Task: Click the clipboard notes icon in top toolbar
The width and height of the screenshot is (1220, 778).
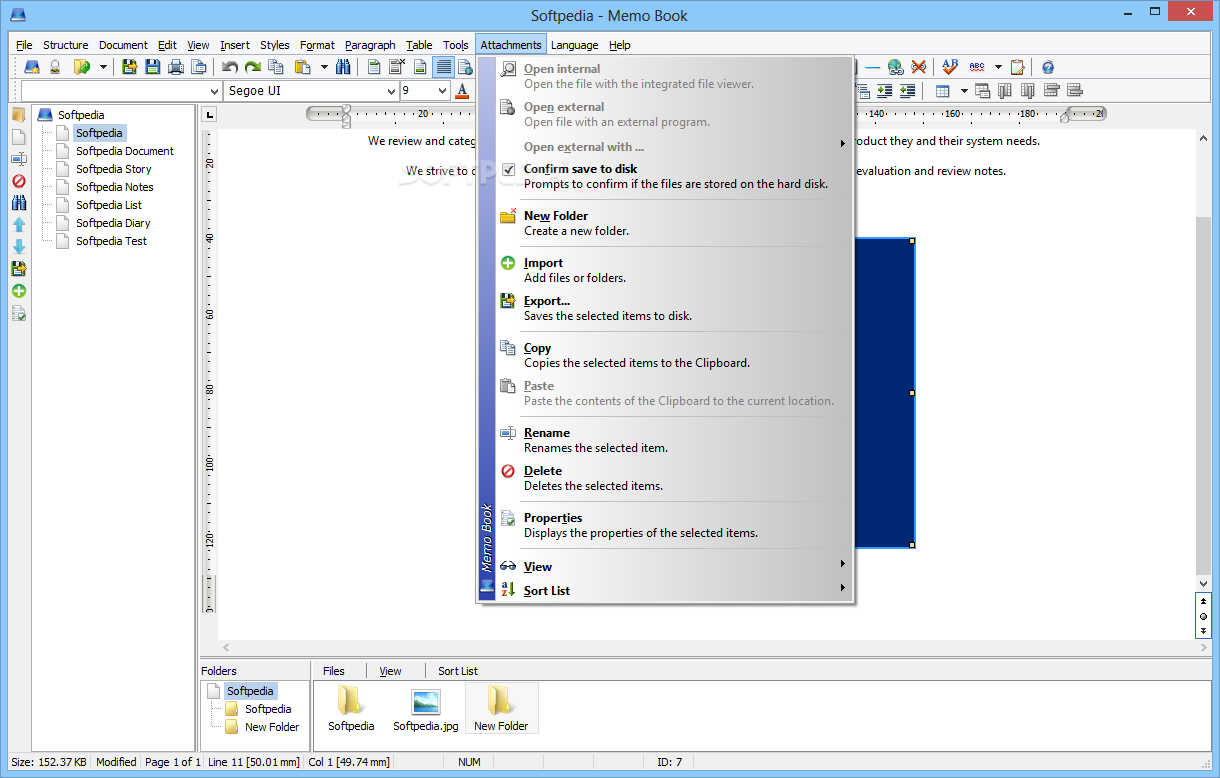Action: pos(1017,67)
